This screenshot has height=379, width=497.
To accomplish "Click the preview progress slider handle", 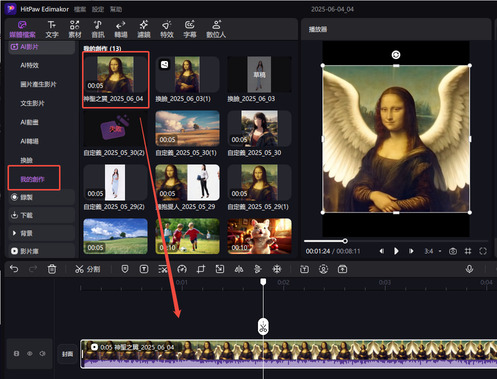I will [345, 241].
